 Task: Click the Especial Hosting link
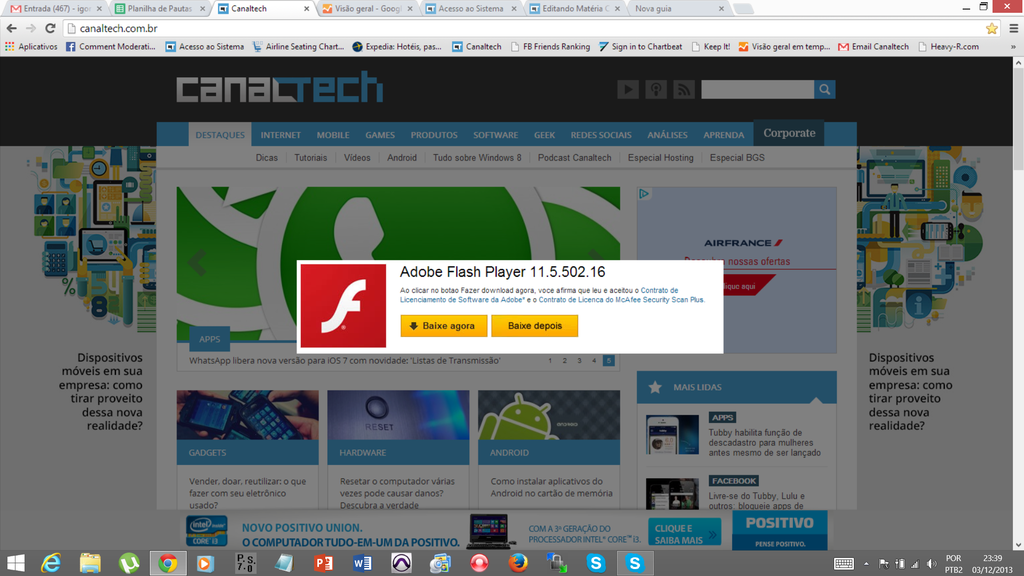coord(660,157)
